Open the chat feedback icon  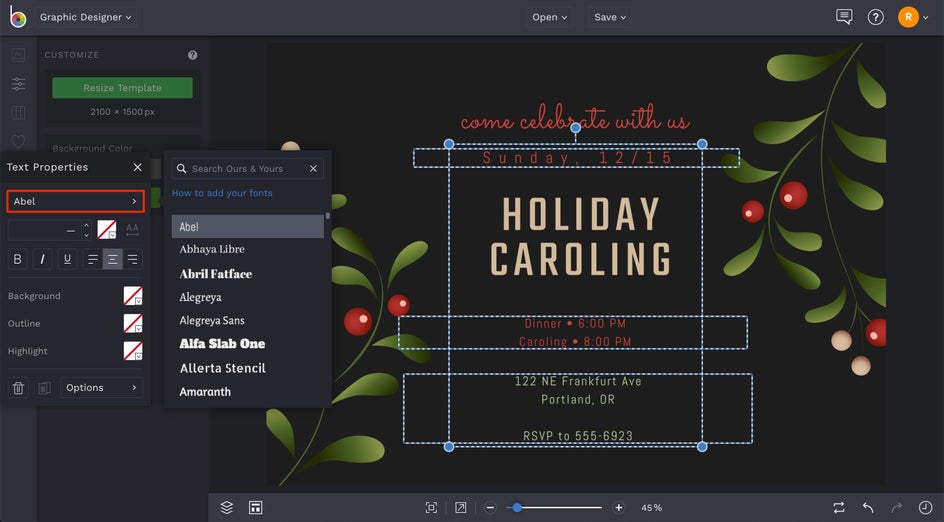click(x=844, y=17)
